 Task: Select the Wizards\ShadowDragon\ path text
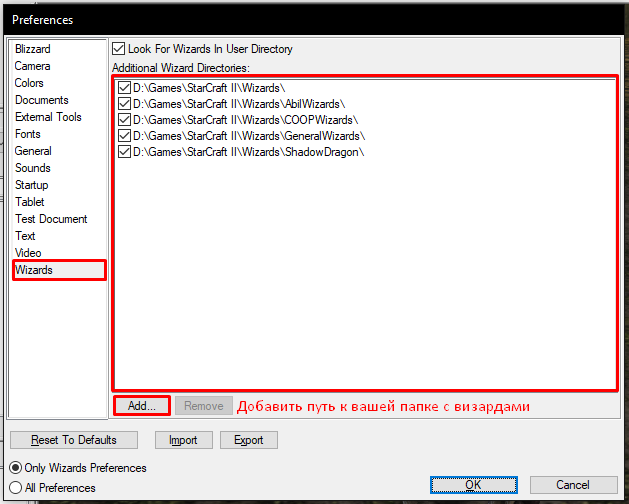(x=249, y=152)
